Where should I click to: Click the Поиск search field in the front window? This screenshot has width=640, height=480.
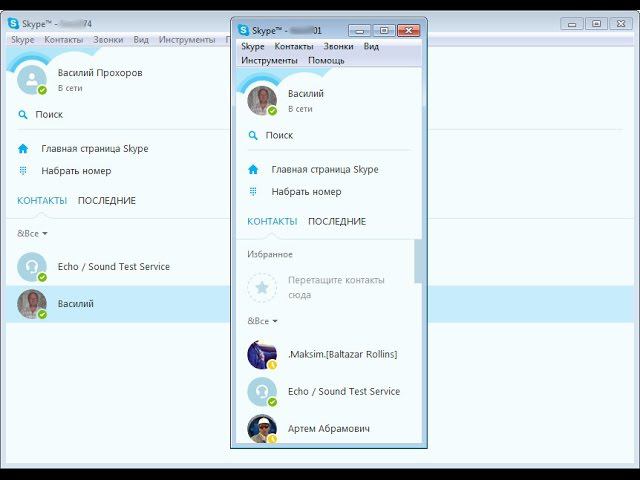tap(329, 135)
